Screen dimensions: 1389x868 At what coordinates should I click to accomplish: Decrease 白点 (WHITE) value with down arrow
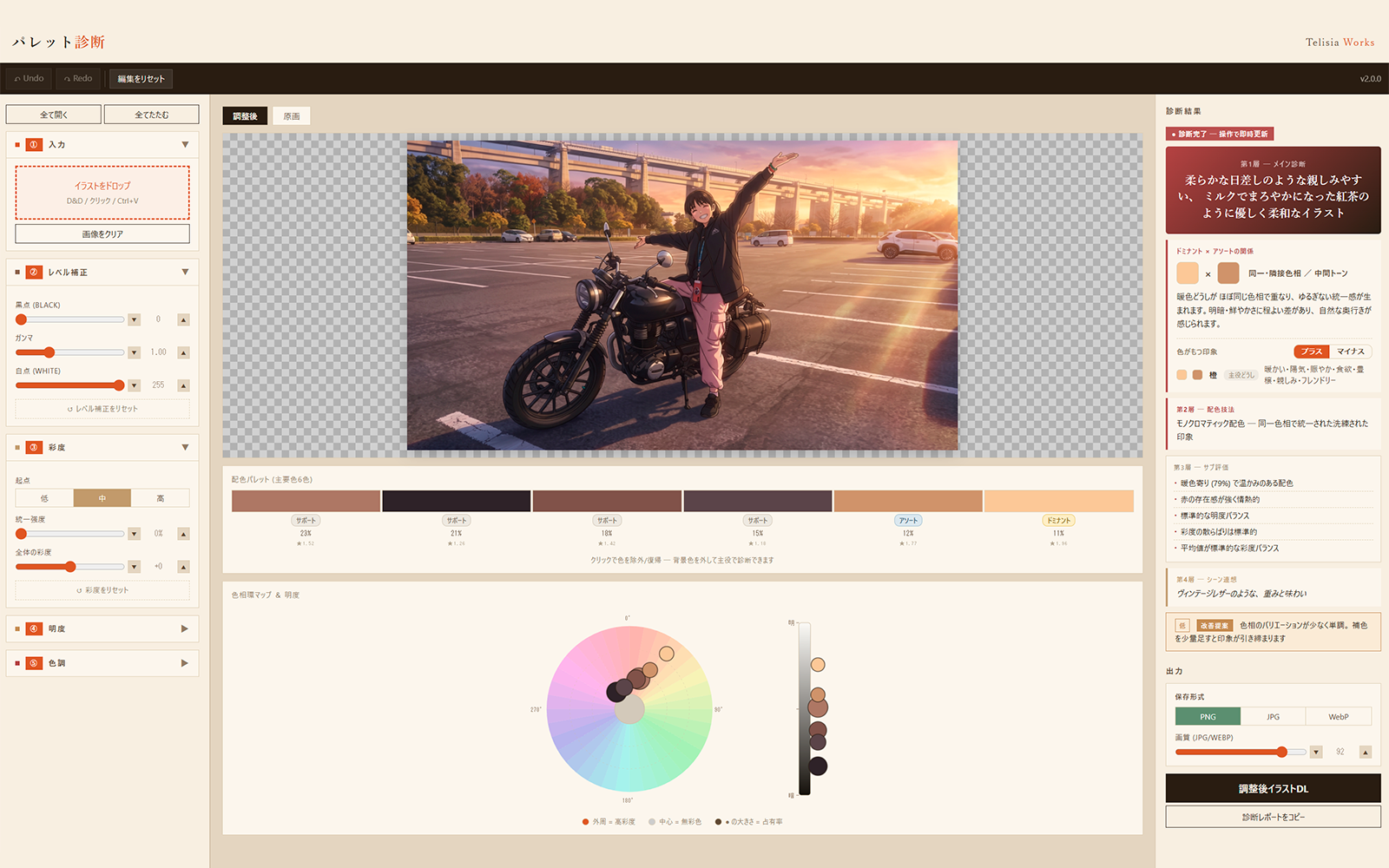pos(135,385)
